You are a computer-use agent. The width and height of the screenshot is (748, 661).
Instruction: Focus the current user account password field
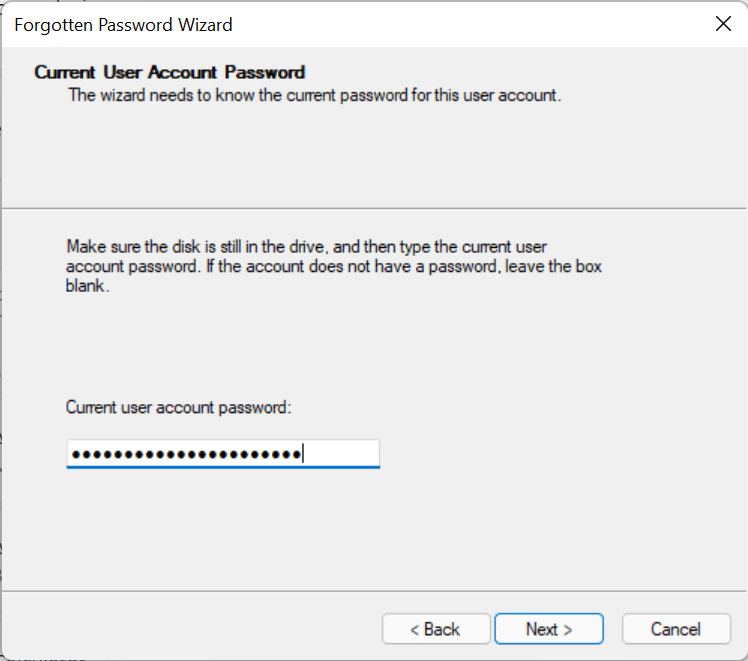click(x=223, y=454)
